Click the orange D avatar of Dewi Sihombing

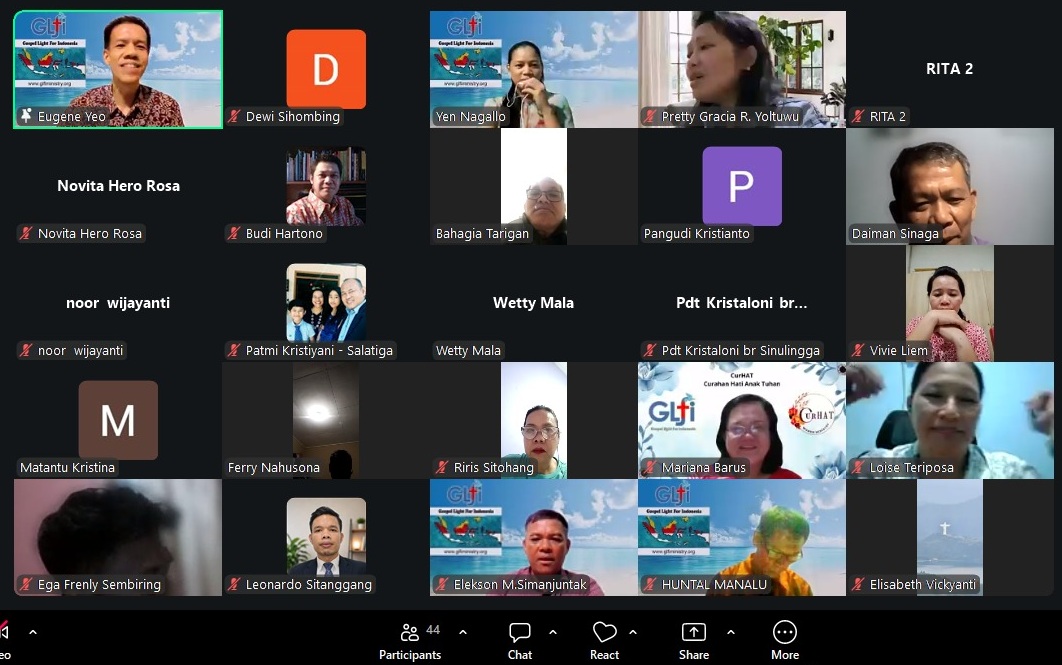(x=326, y=69)
